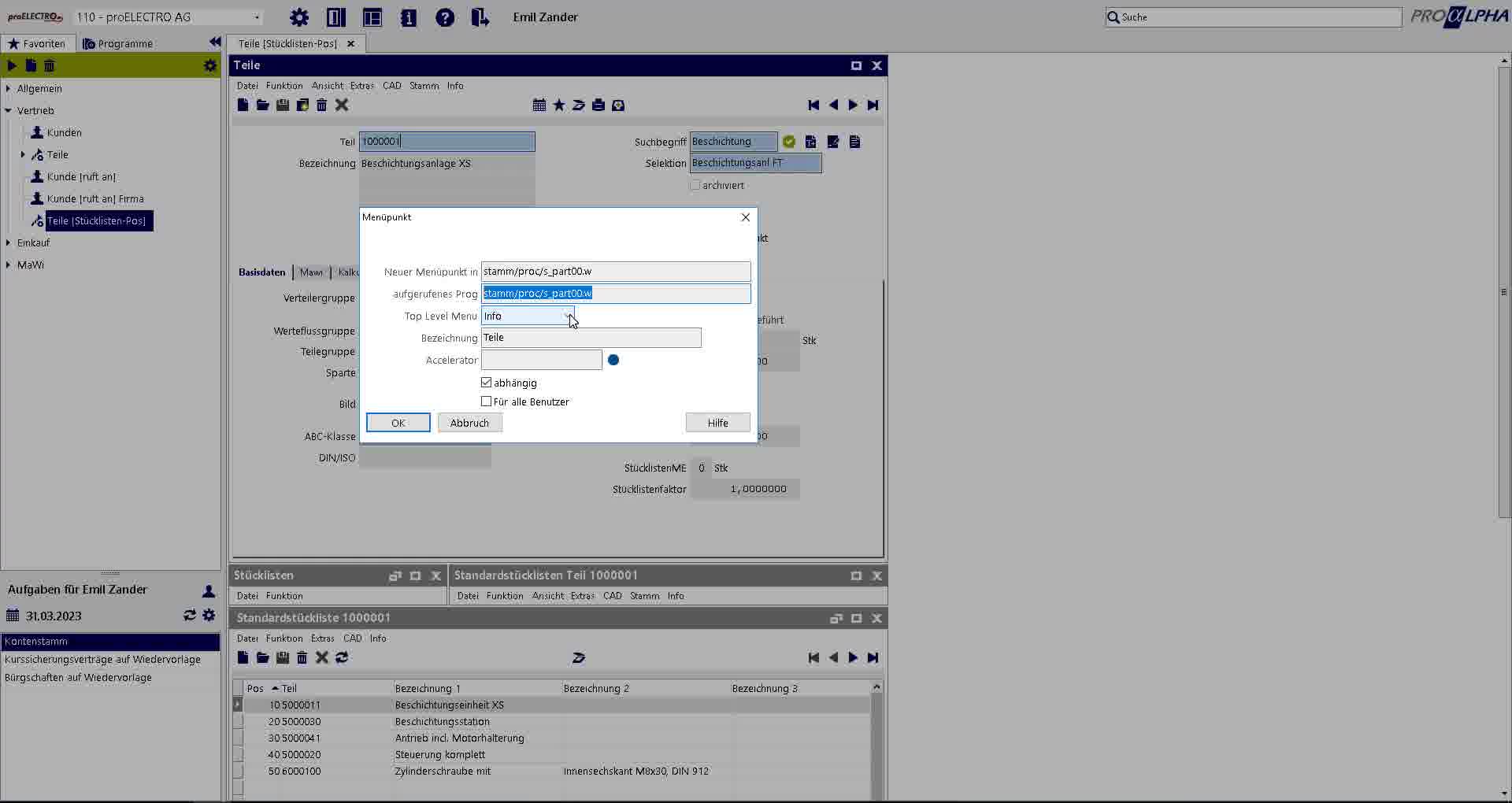Click the Bezeichnung field containing Teile
The width and height of the screenshot is (1512, 803).
coord(591,338)
